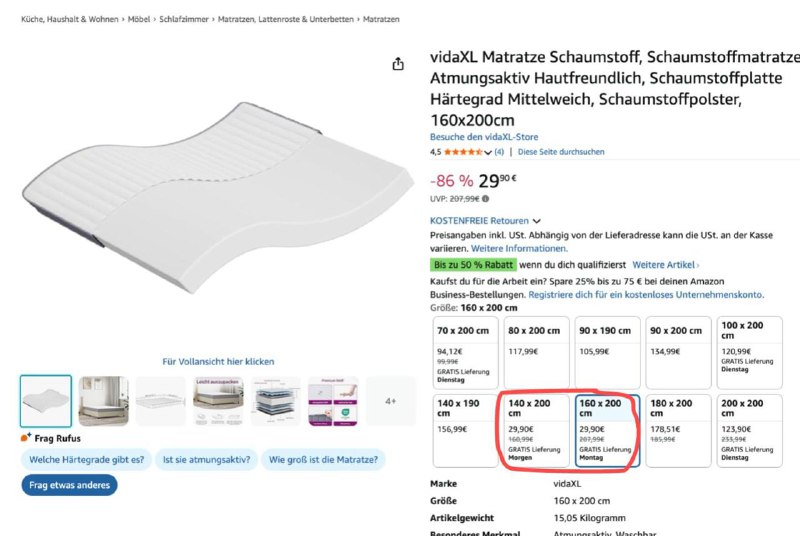Expand the rating dropdown arrow next to stars
The width and height of the screenshot is (800, 536).
click(x=488, y=153)
